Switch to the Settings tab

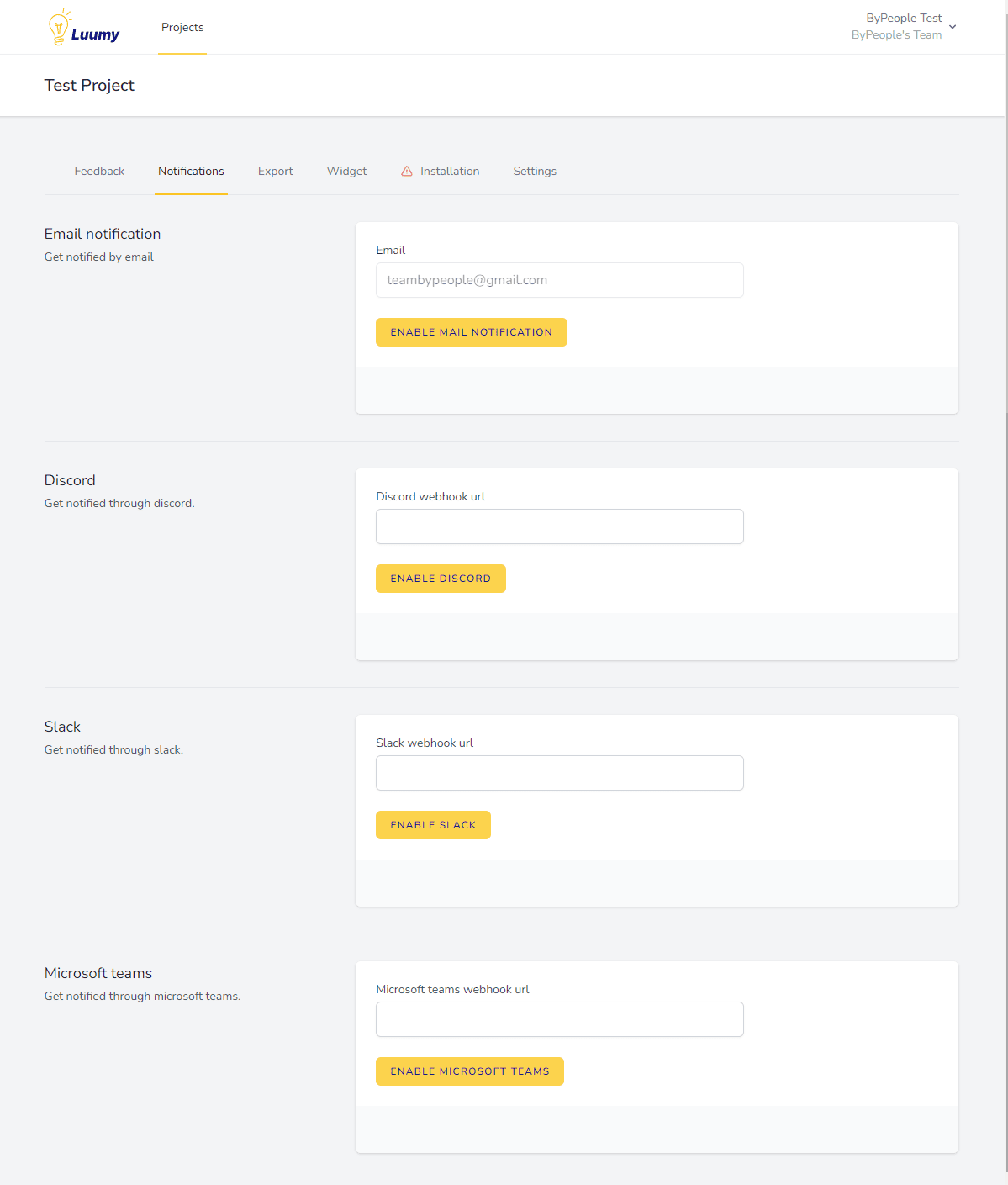click(x=535, y=171)
